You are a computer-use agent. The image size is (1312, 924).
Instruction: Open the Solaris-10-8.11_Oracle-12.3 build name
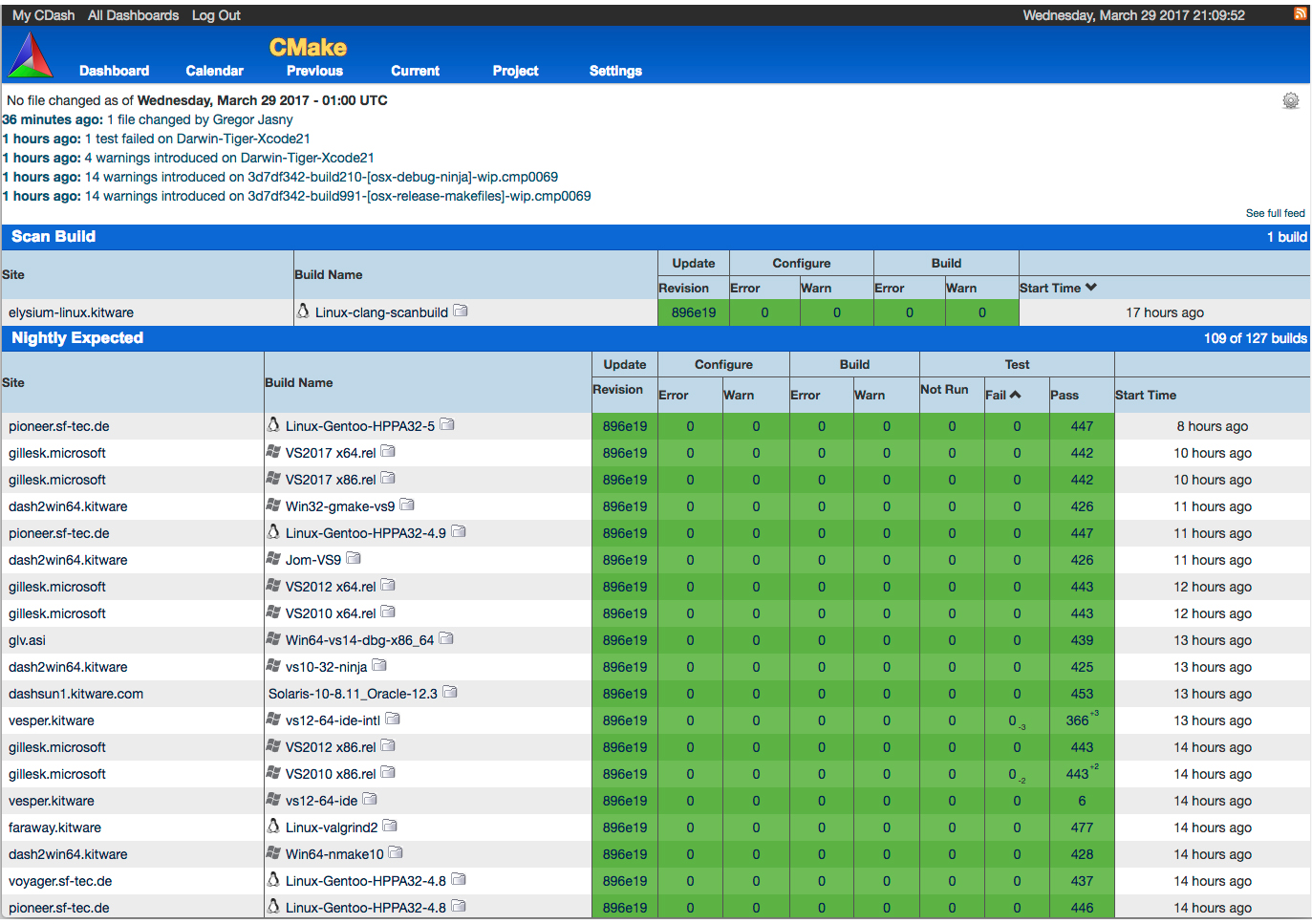tap(353, 694)
